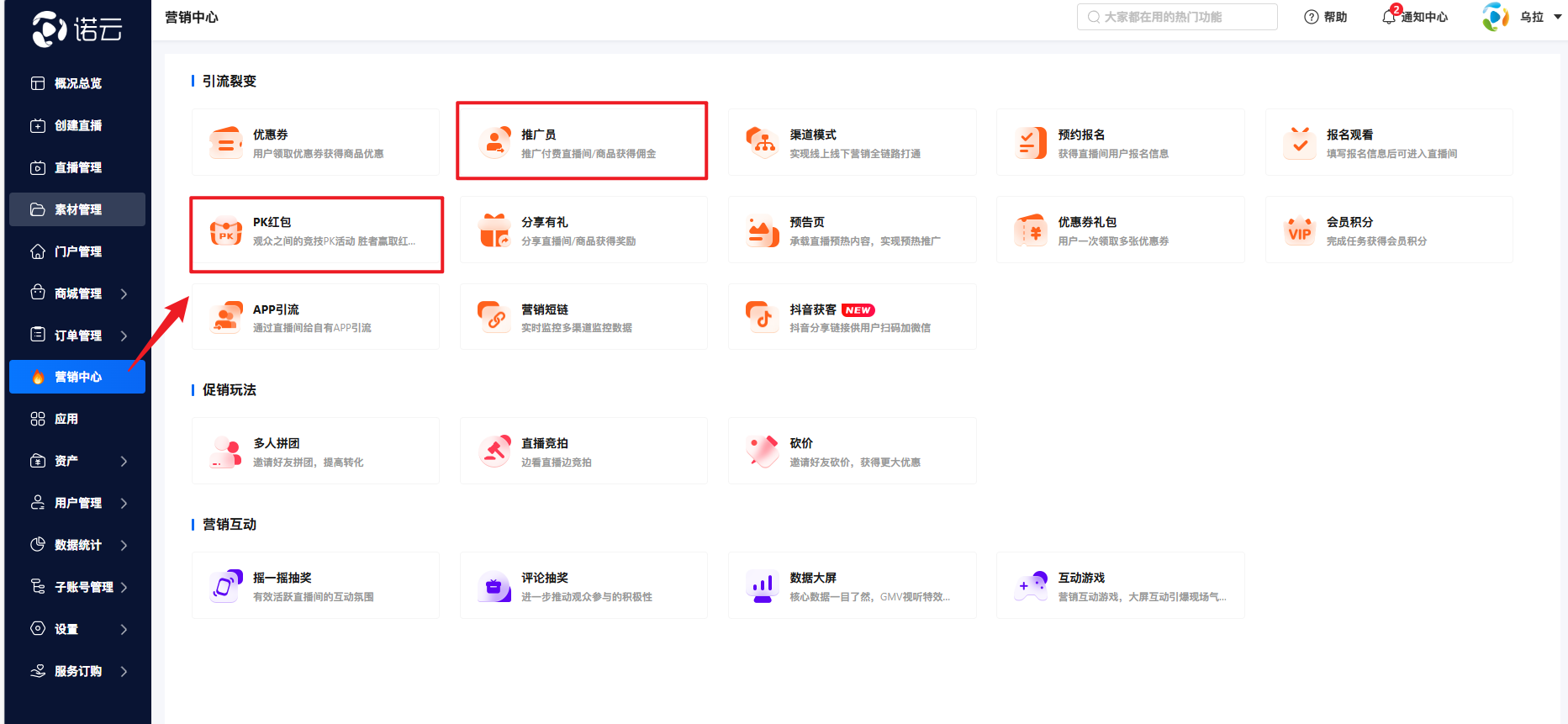Click the 摇一摇抽奖 card
Viewport: 1568px width, 724px height.
coord(315,586)
